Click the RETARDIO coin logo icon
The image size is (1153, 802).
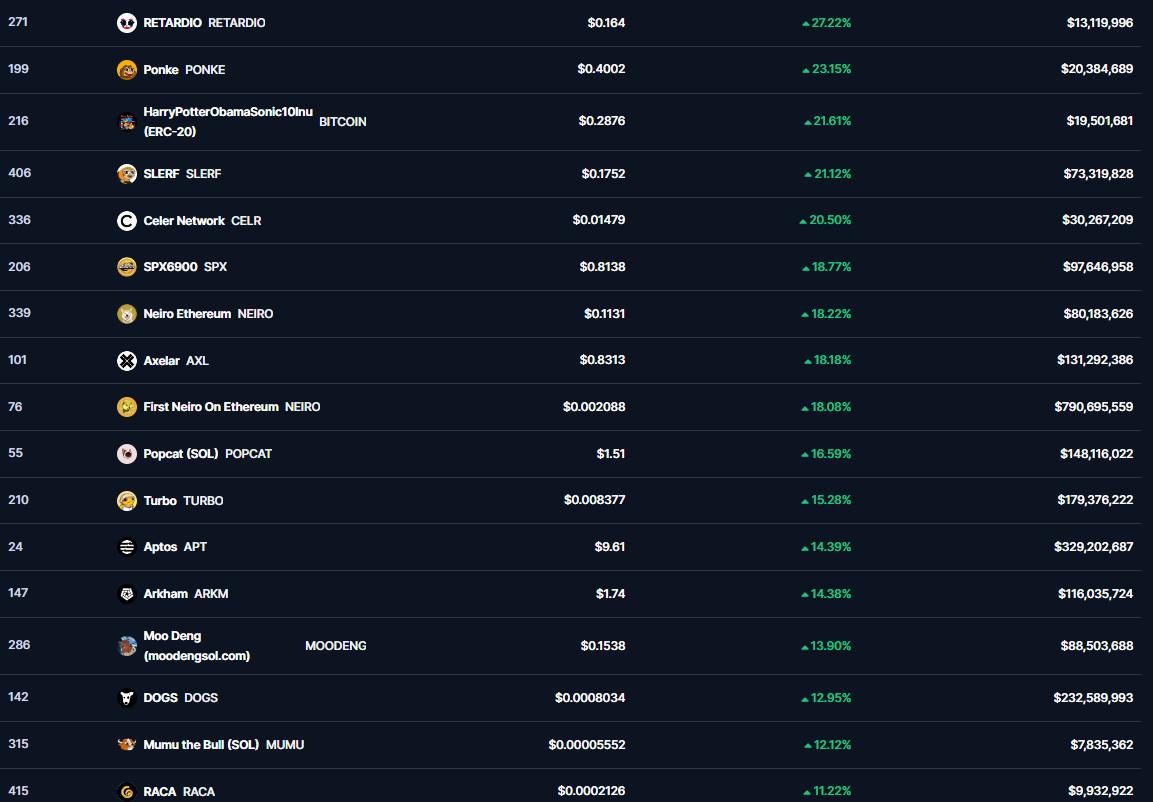[x=127, y=23]
